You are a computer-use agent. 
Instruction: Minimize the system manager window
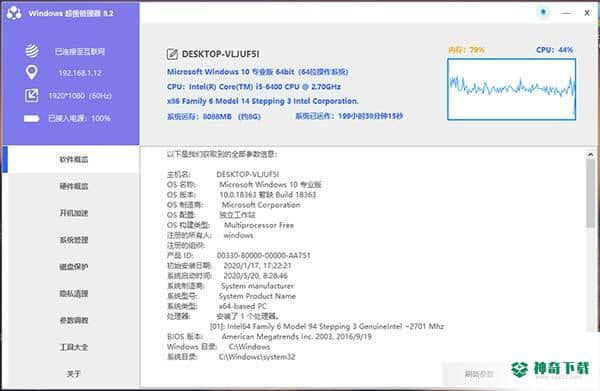coord(566,13)
